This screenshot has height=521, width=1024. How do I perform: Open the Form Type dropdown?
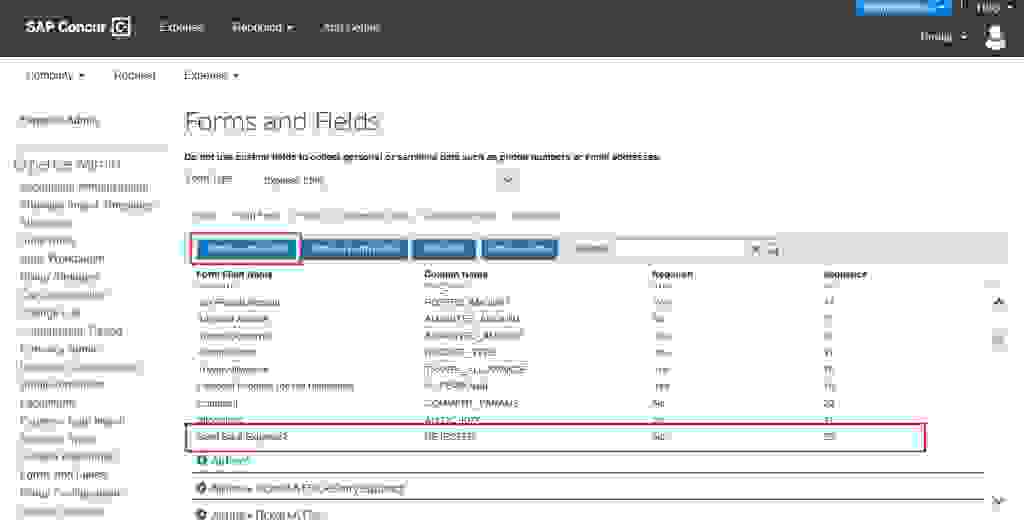(x=390, y=180)
